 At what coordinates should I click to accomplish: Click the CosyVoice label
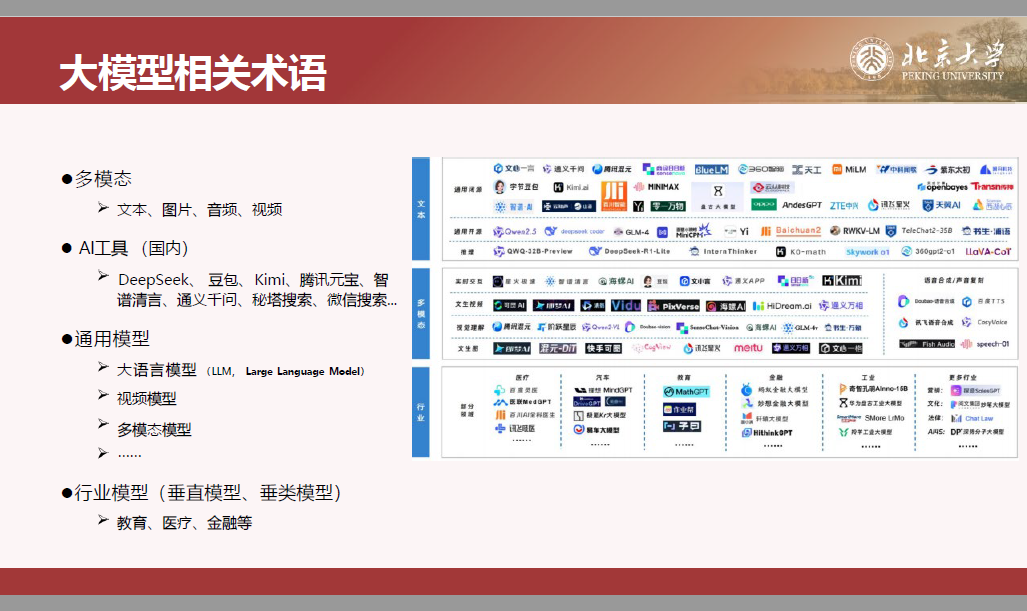tap(992, 322)
